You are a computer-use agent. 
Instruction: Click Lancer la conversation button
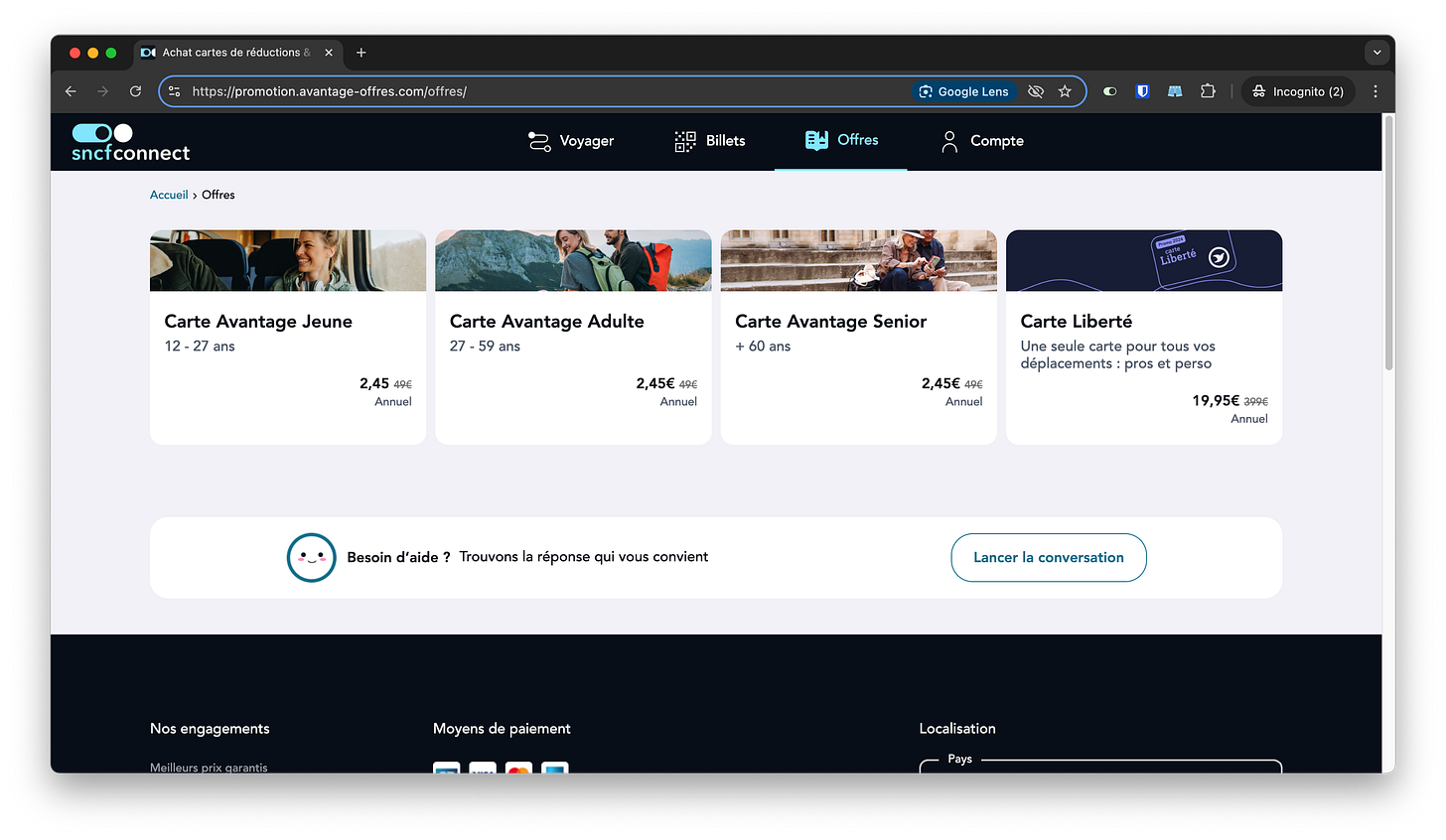tap(1049, 558)
